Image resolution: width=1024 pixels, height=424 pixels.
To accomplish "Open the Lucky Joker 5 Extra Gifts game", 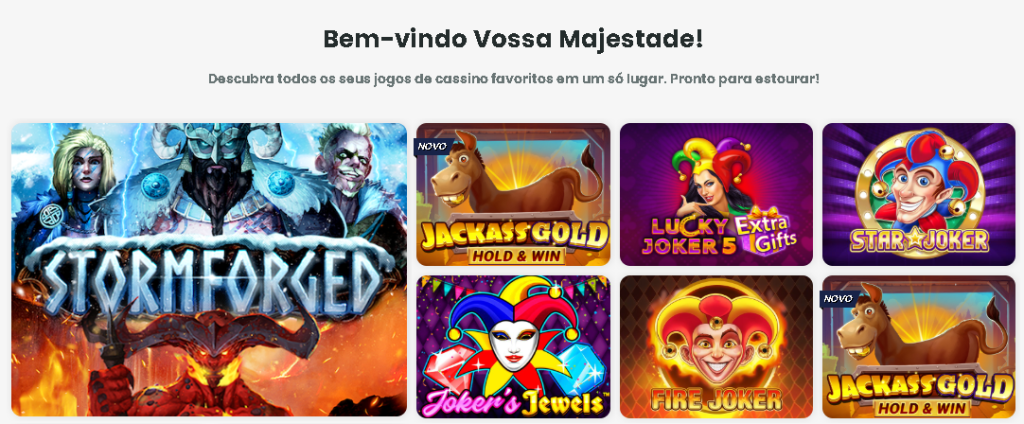I will (x=716, y=194).
